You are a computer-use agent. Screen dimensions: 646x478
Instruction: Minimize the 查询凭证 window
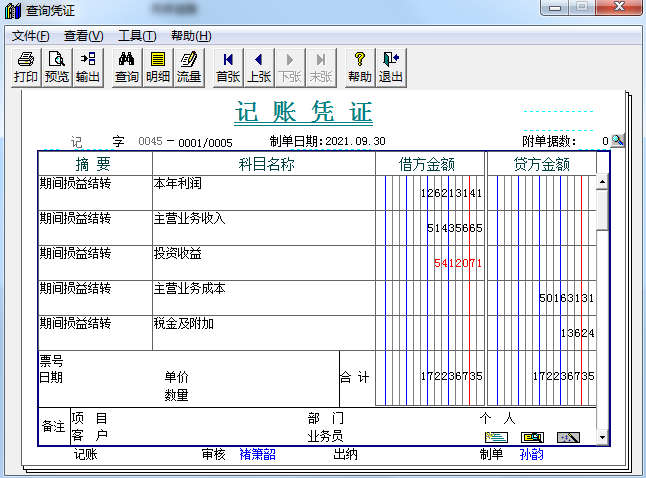click(x=555, y=7)
